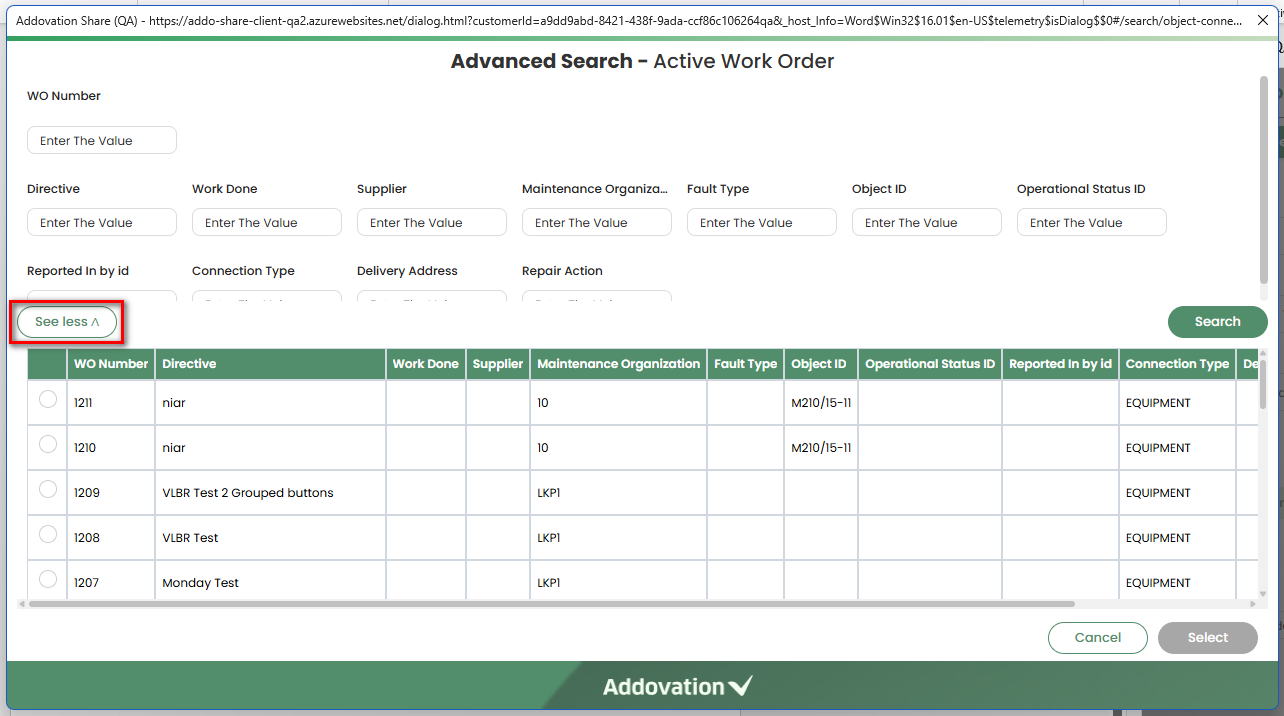The height and width of the screenshot is (716, 1284).
Task: Click the green Search button
Action: click(x=1217, y=322)
